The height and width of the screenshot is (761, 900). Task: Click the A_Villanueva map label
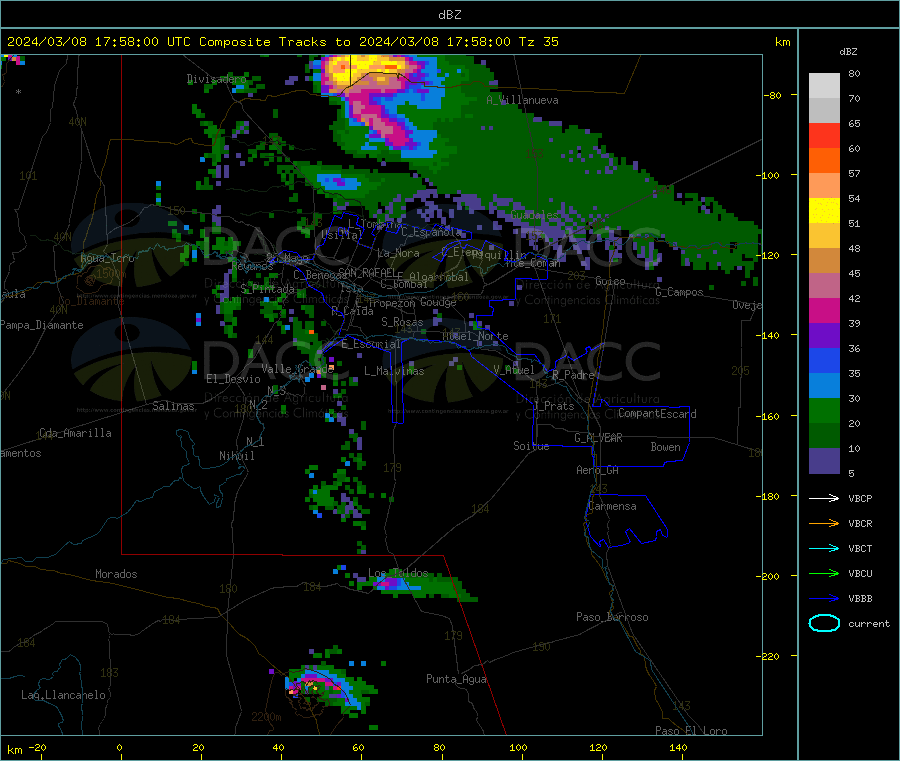pyautogui.click(x=522, y=100)
